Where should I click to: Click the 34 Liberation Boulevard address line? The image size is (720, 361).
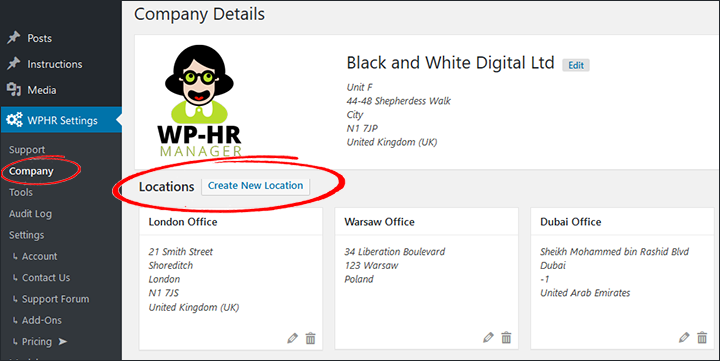(x=394, y=252)
